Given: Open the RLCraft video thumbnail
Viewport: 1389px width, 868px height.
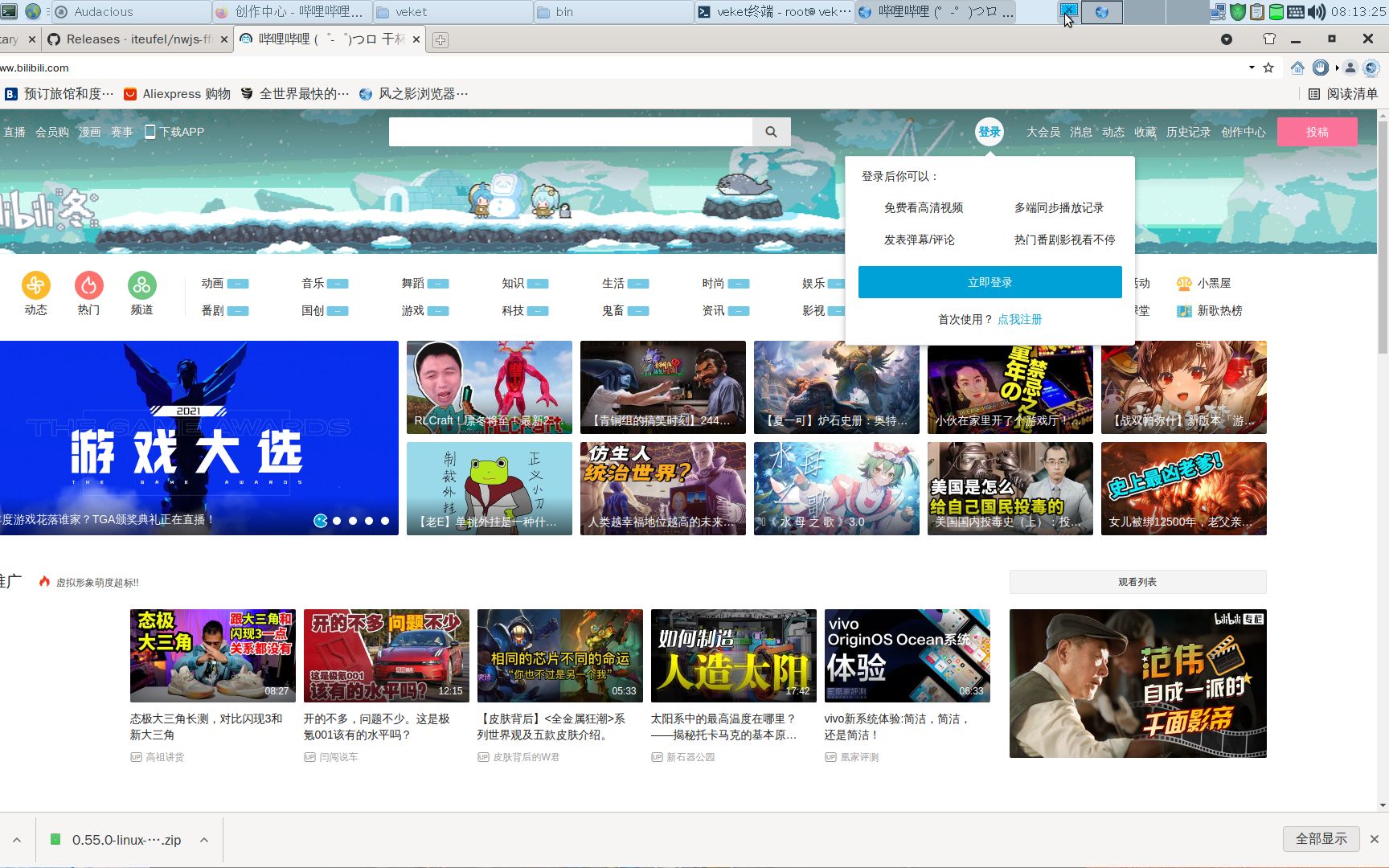Looking at the screenshot, I should click(490, 387).
